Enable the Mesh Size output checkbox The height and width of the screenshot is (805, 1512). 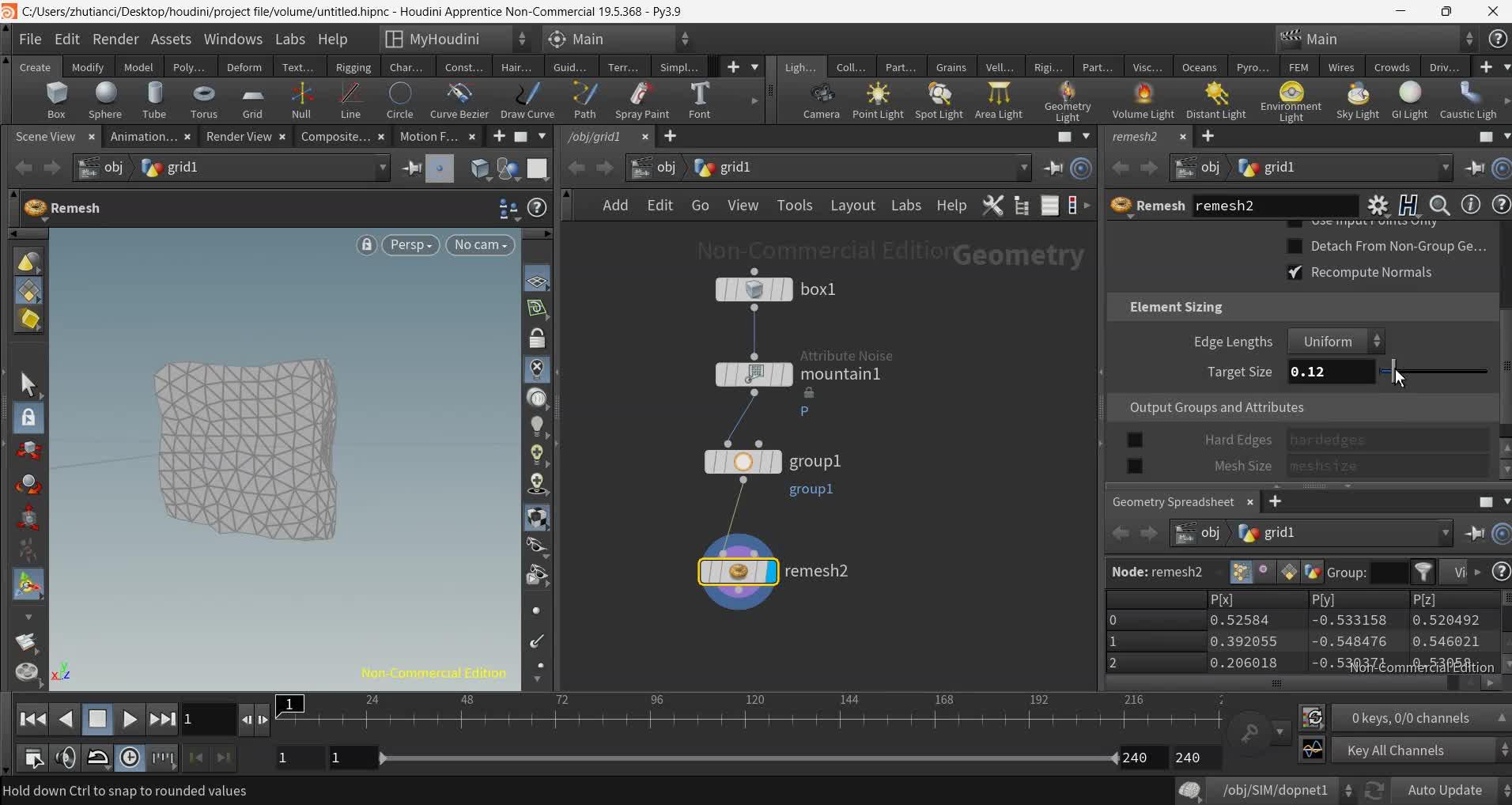tap(1135, 466)
